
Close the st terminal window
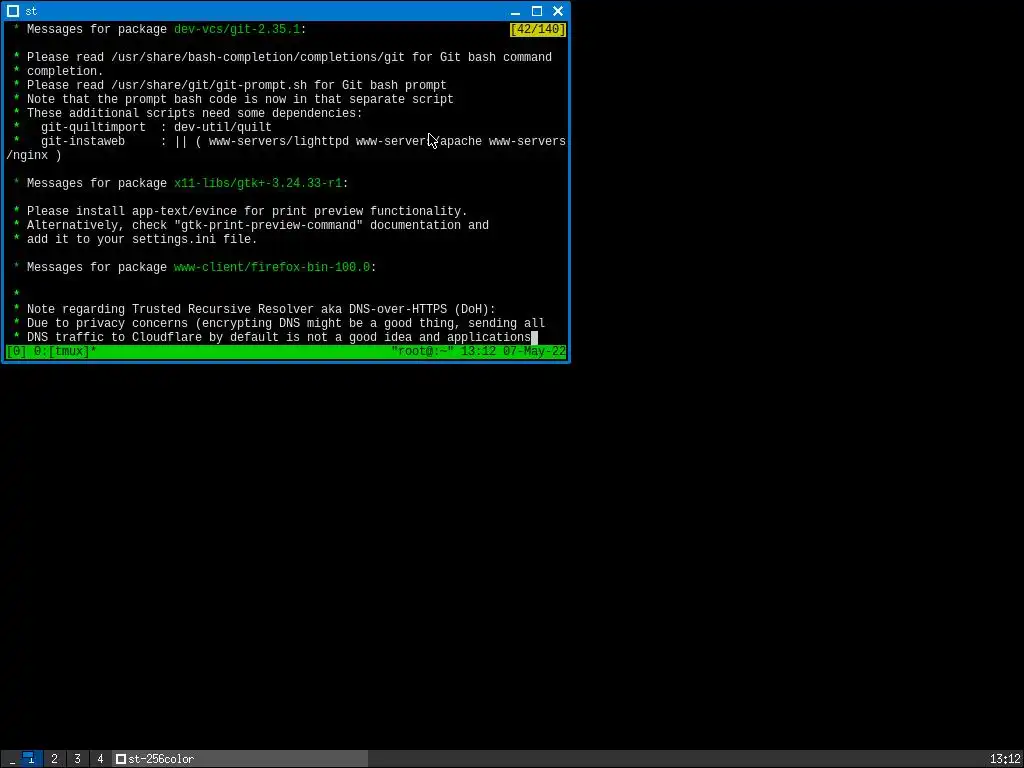558,11
